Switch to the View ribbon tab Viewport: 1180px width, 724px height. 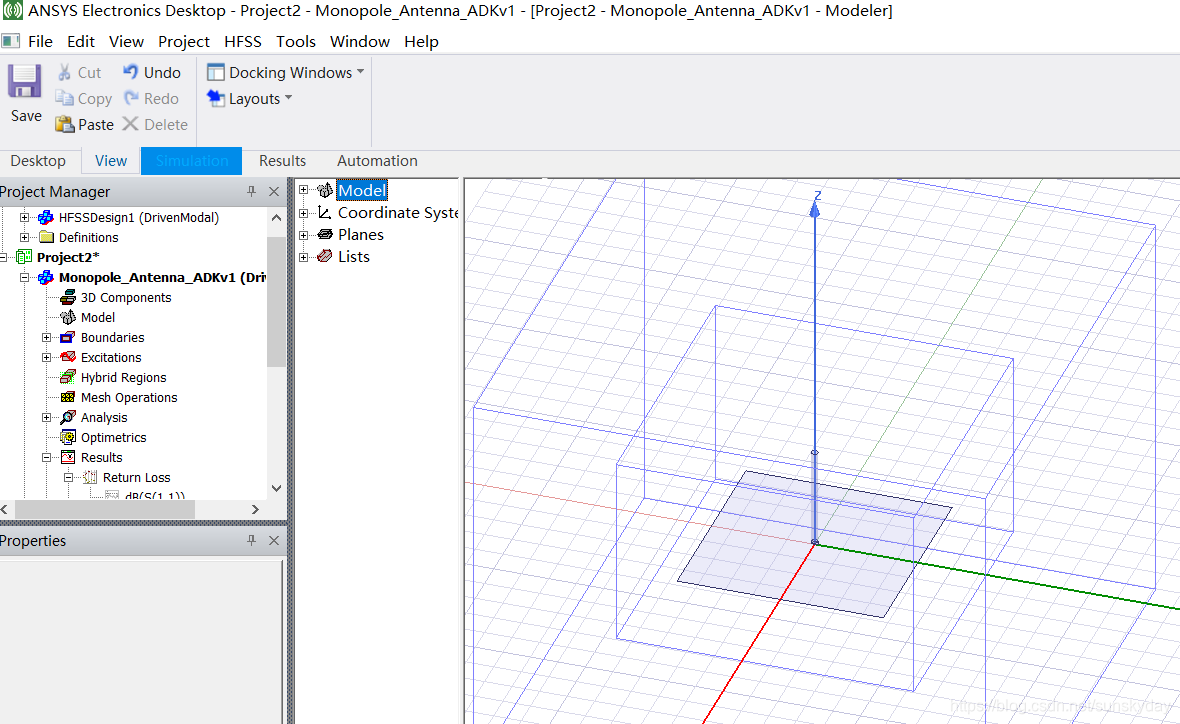111,160
